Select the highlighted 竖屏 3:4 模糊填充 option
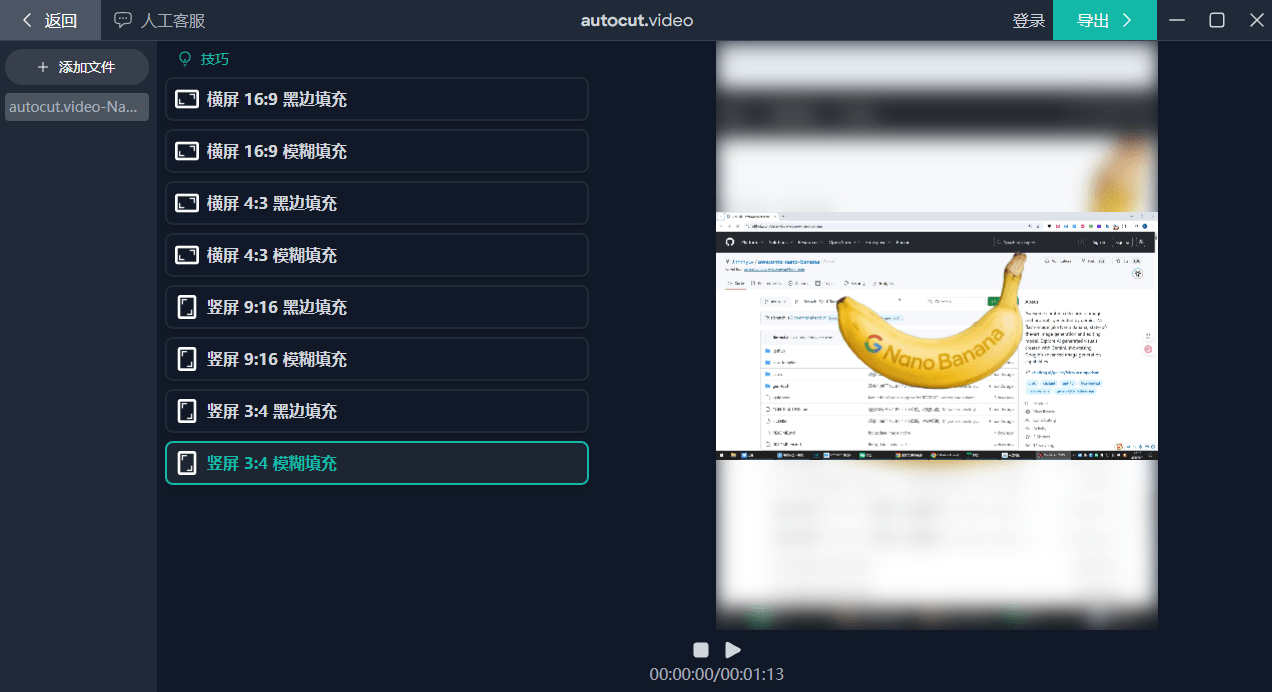1272x692 pixels. pyautogui.click(x=376, y=463)
